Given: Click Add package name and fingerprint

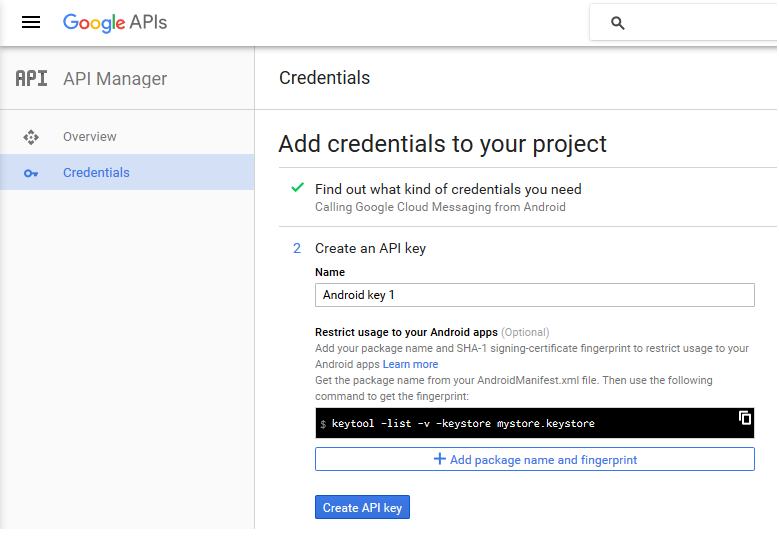Looking at the screenshot, I should tap(535, 460).
